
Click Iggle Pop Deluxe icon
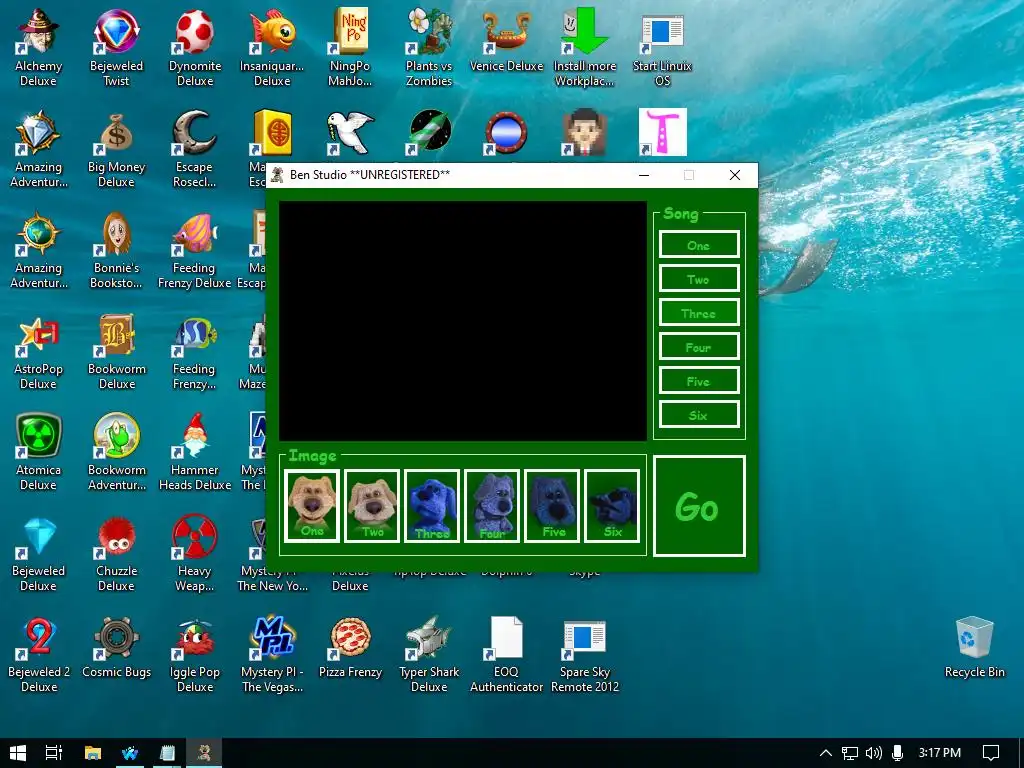195,653
